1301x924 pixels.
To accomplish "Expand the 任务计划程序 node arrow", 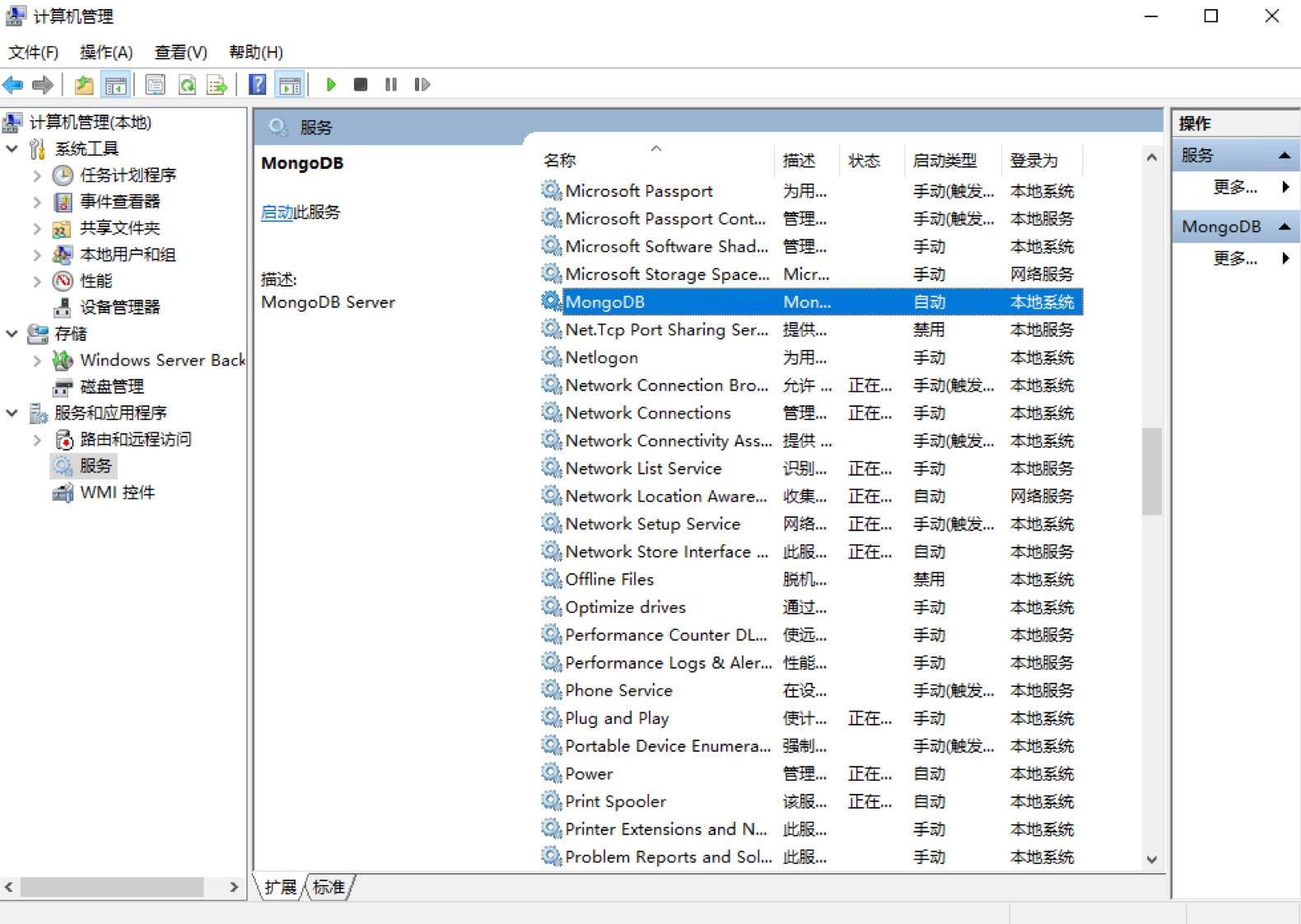I will (x=37, y=175).
